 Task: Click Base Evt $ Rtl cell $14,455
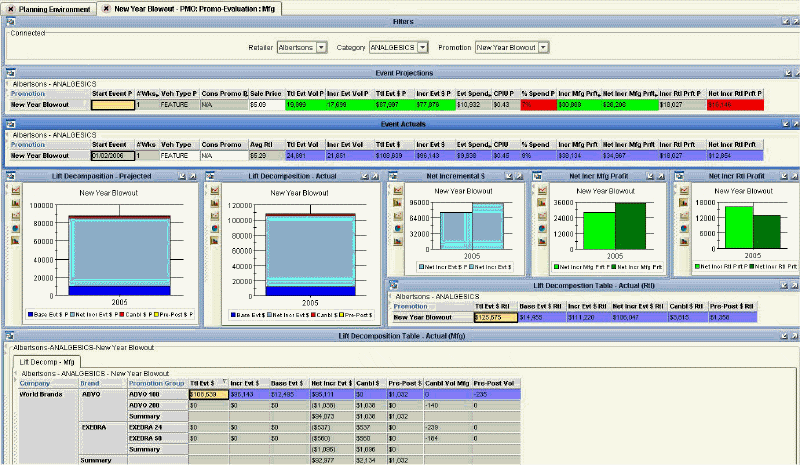[x=541, y=317]
